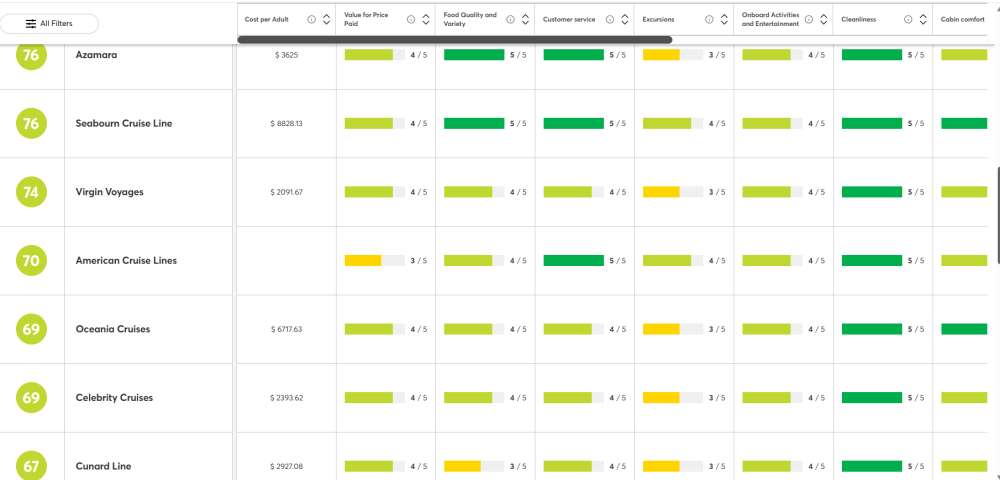
Task: Click info icon for Onboard Activities and Entertainment
Action: click(x=809, y=20)
